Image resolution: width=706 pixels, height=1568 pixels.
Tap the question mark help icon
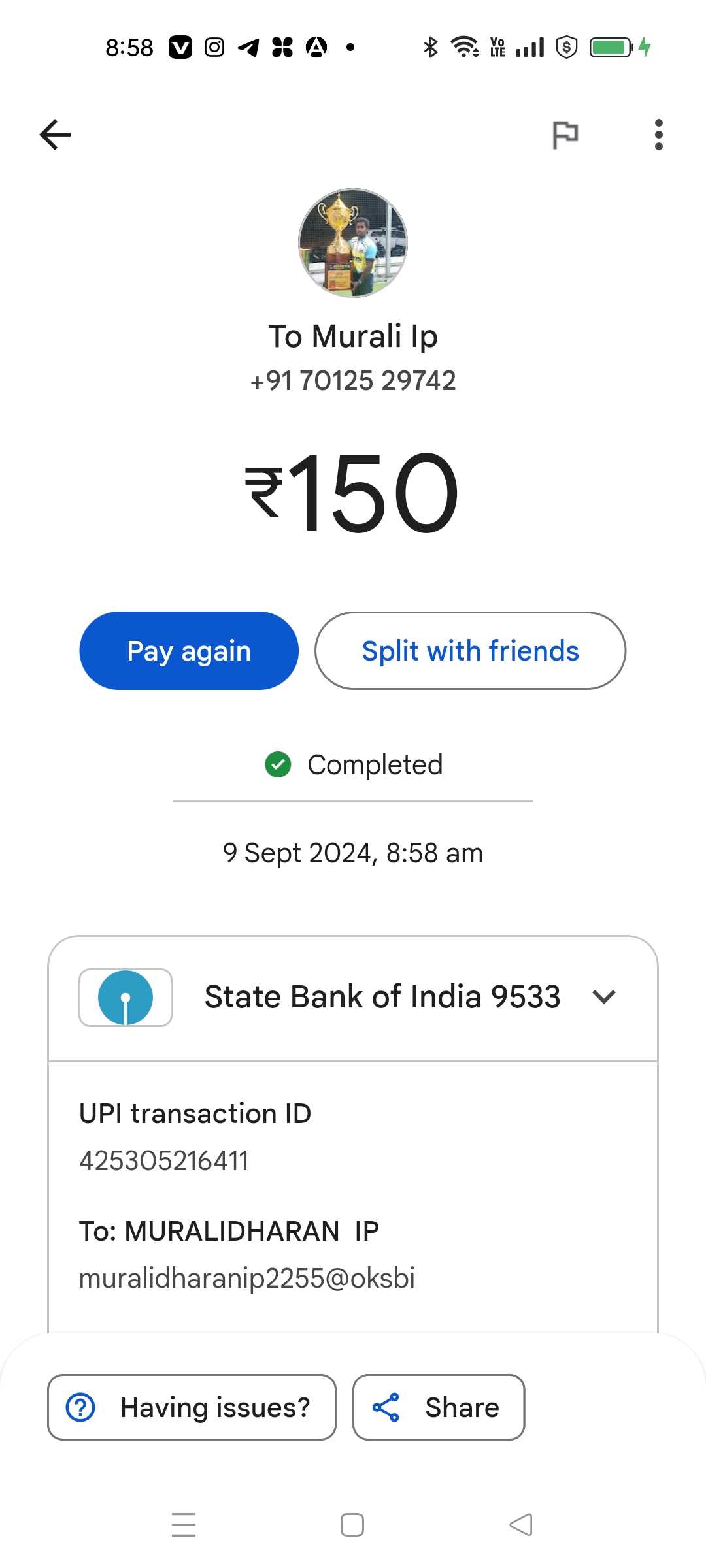(x=81, y=1407)
